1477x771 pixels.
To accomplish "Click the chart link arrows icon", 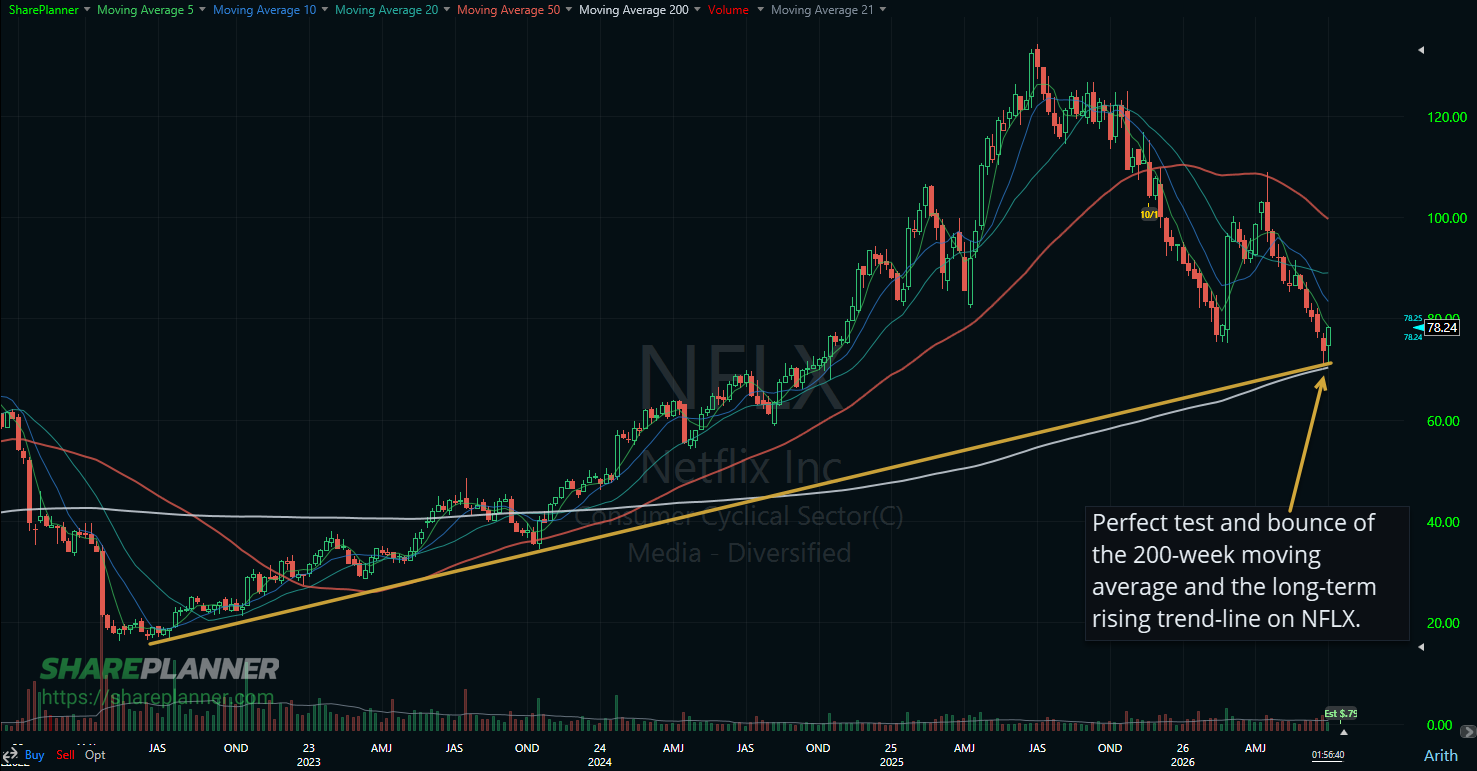I will (10, 756).
